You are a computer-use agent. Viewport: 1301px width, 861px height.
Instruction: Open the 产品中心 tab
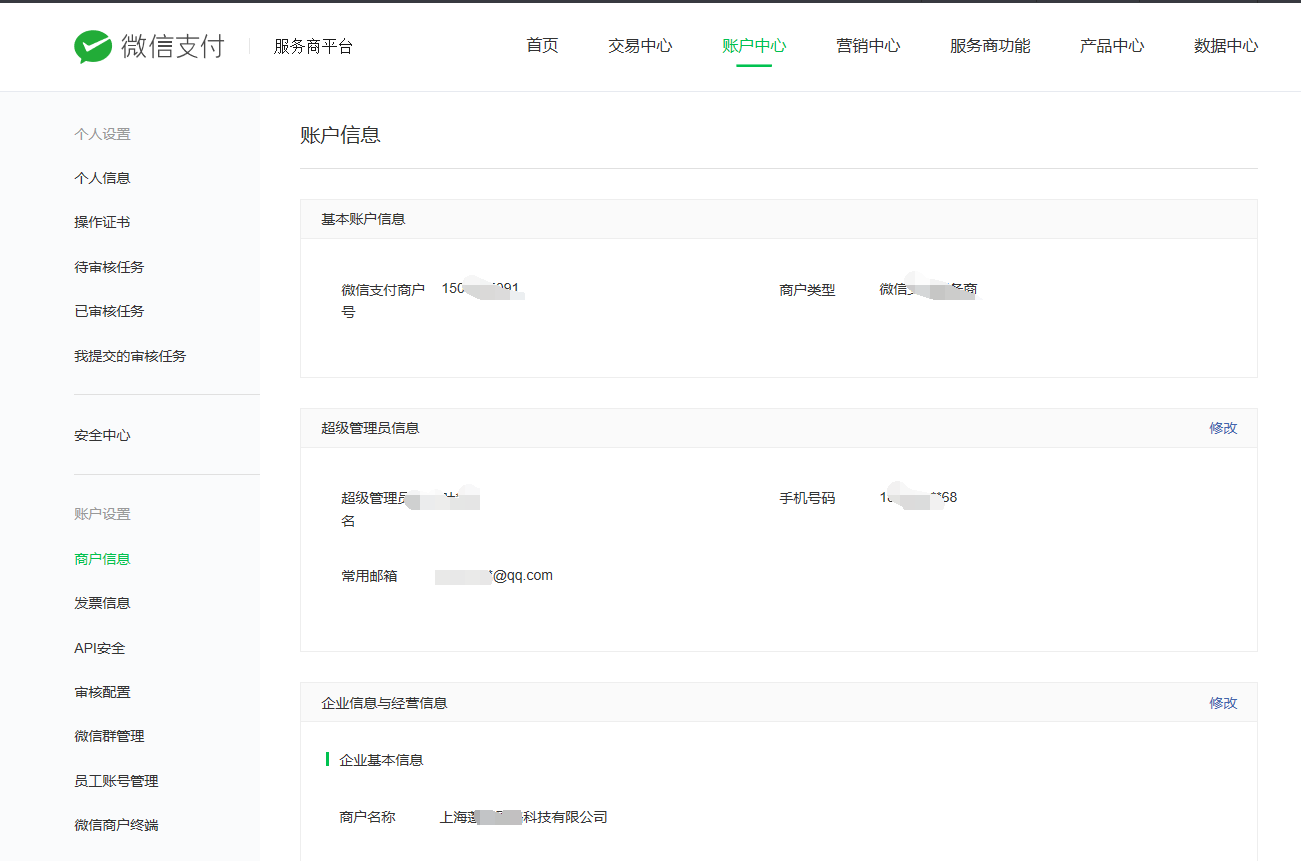click(x=1112, y=46)
